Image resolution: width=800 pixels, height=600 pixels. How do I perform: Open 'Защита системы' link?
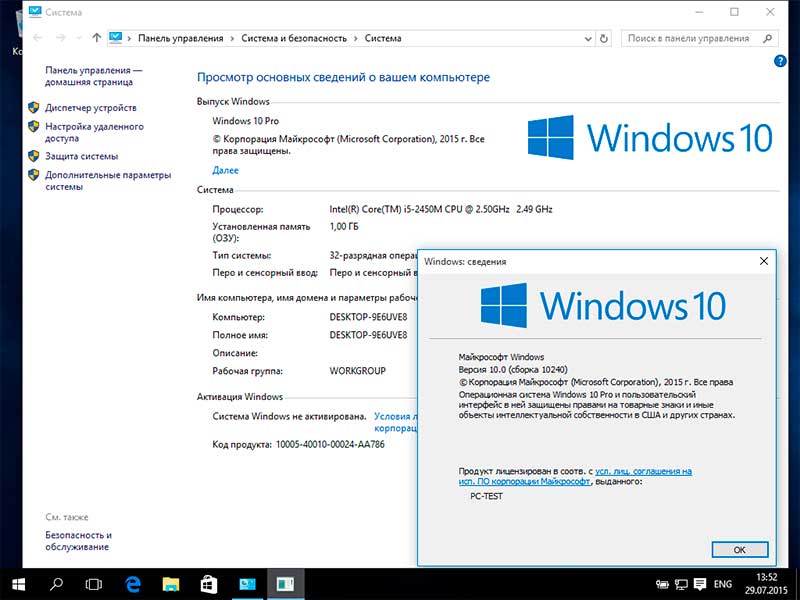[x=82, y=156]
